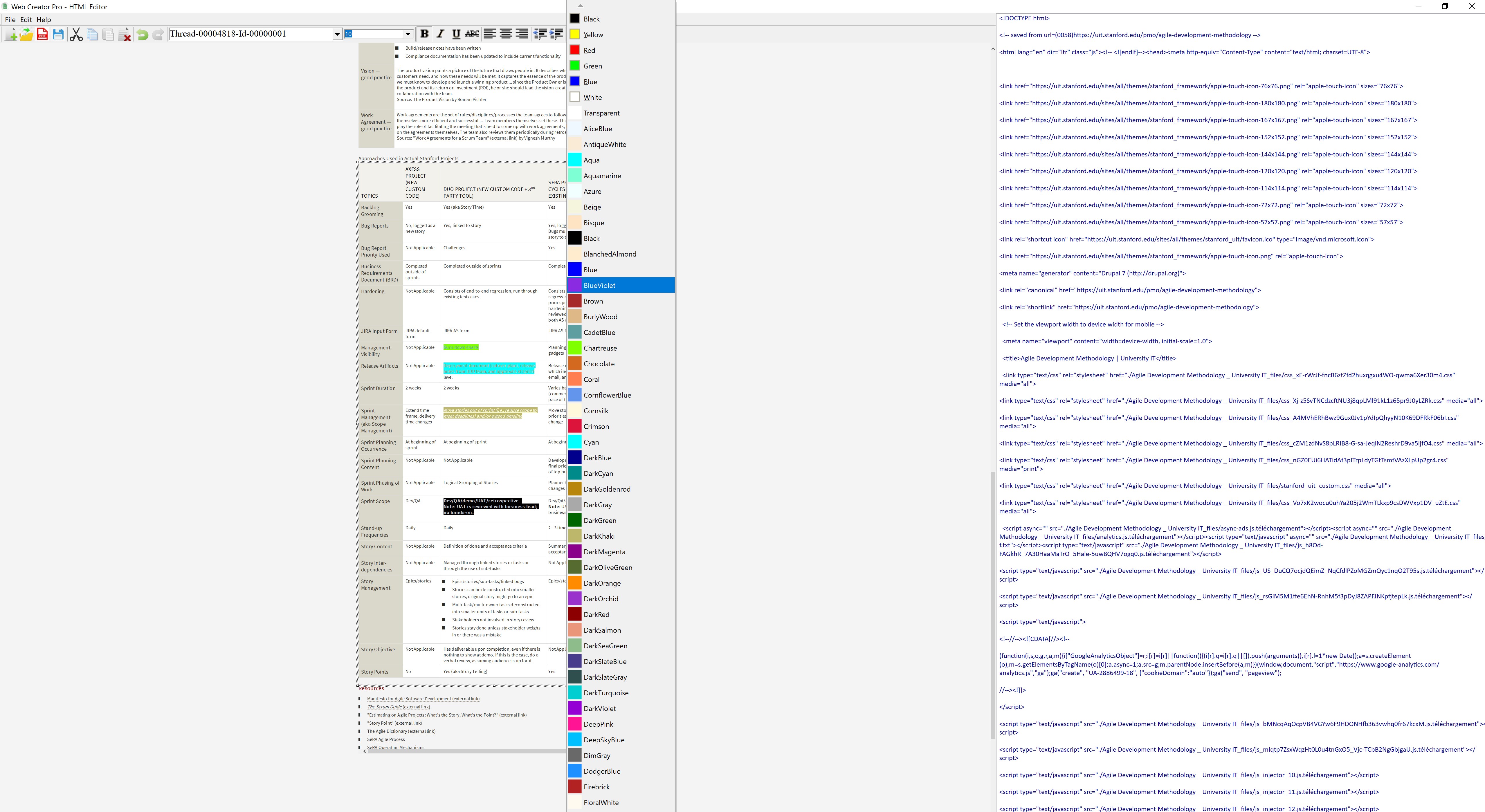The width and height of the screenshot is (1485, 812).
Task: Align text to center
Action: tap(506, 34)
